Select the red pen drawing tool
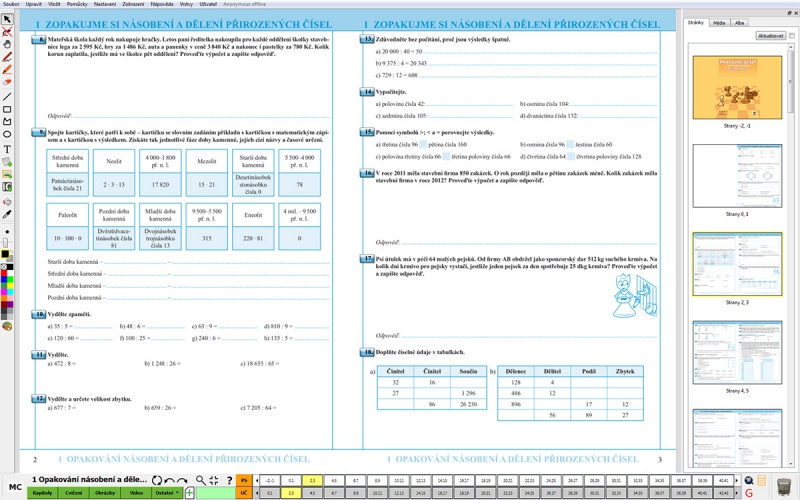Screen dimensions: 800x500 point(7,57)
